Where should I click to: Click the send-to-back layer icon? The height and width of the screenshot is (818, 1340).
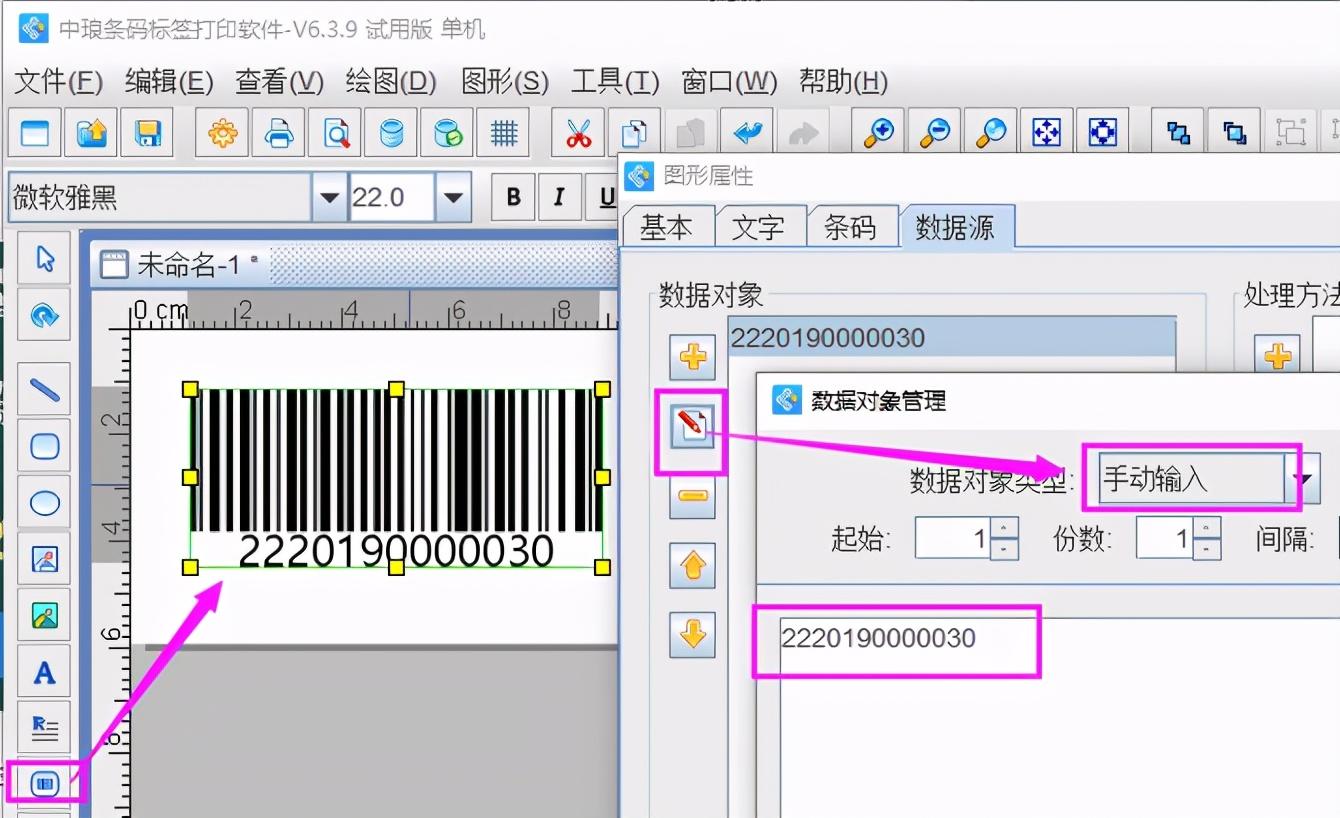click(x=1235, y=132)
